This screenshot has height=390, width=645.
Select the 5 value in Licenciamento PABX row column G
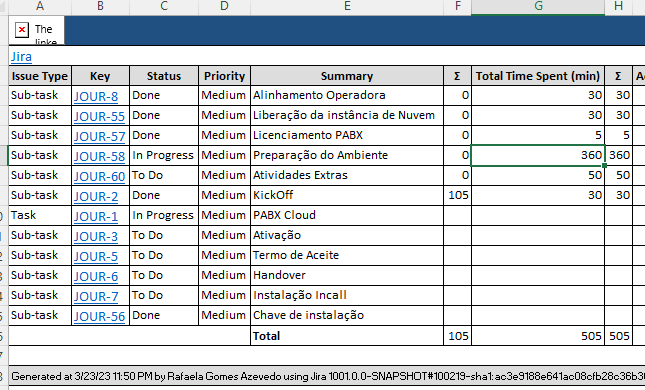[x=538, y=135]
